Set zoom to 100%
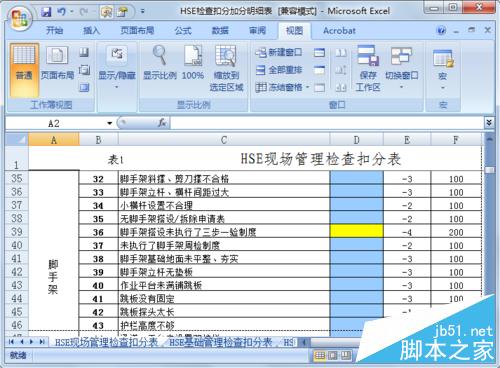Screen dimensions: 500x368 coord(193,63)
